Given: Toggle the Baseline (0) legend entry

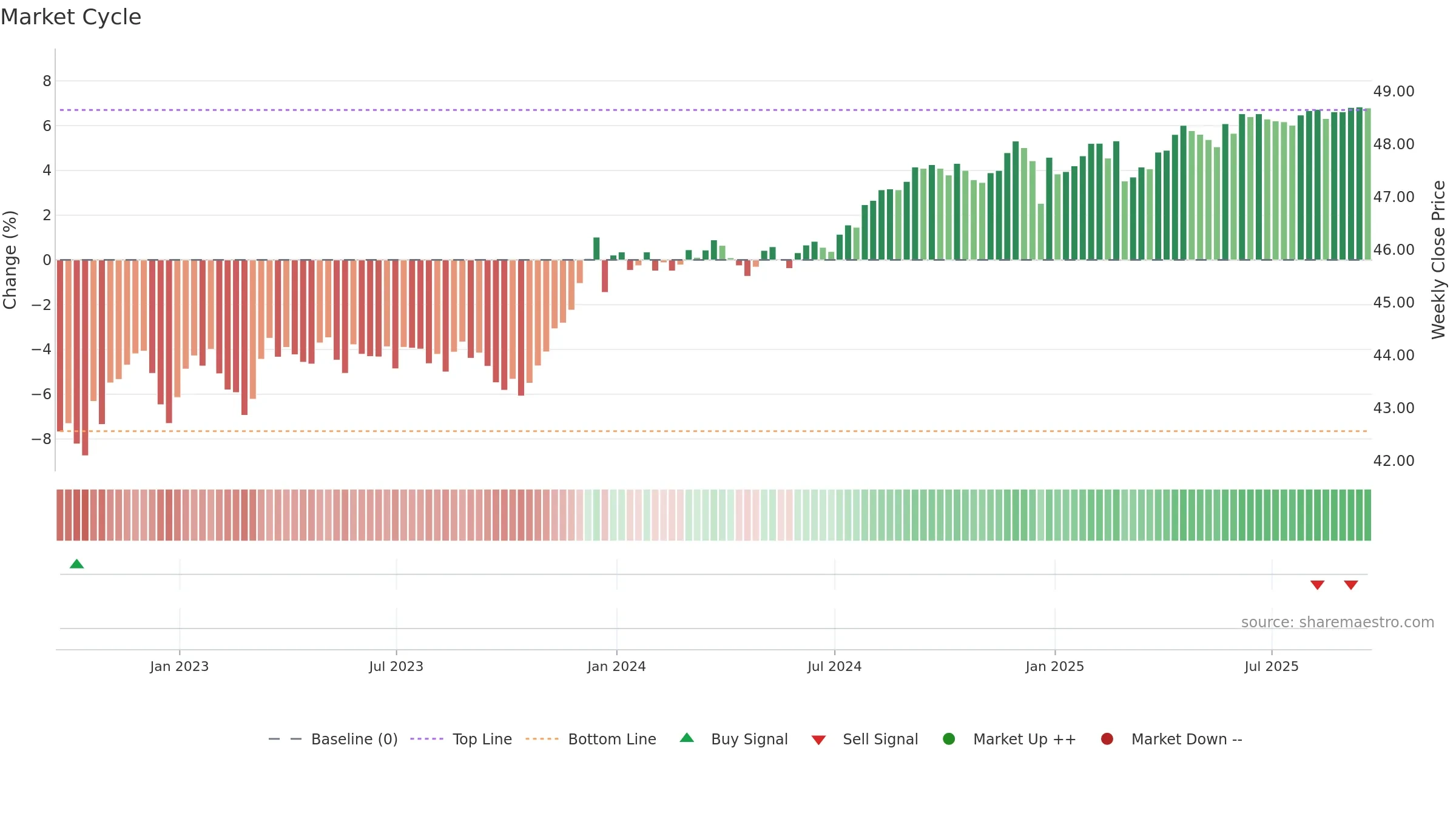Looking at the screenshot, I should pyautogui.click(x=333, y=739).
